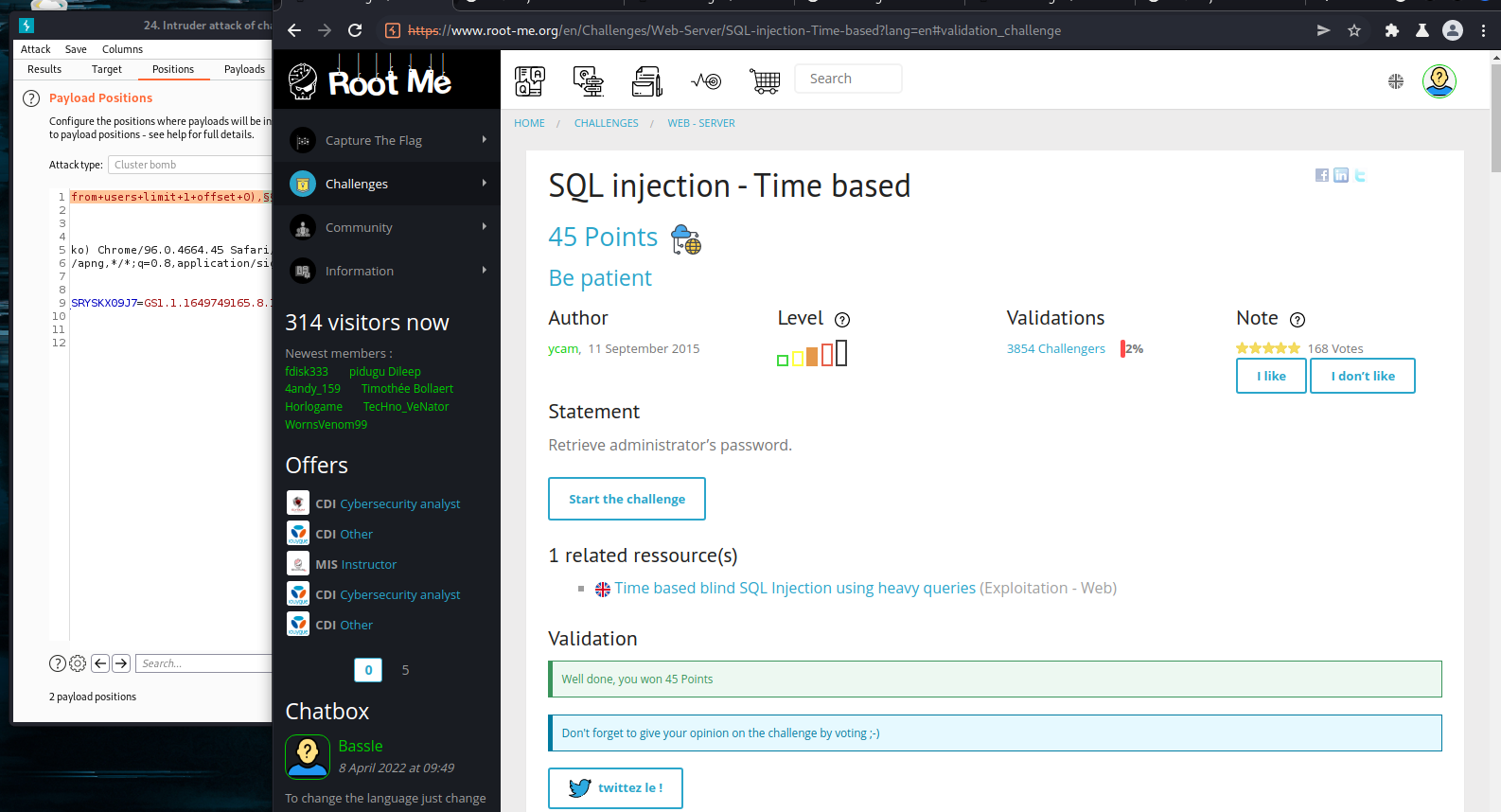
Task: Focus the Burp request Search field
Action: click(x=203, y=663)
